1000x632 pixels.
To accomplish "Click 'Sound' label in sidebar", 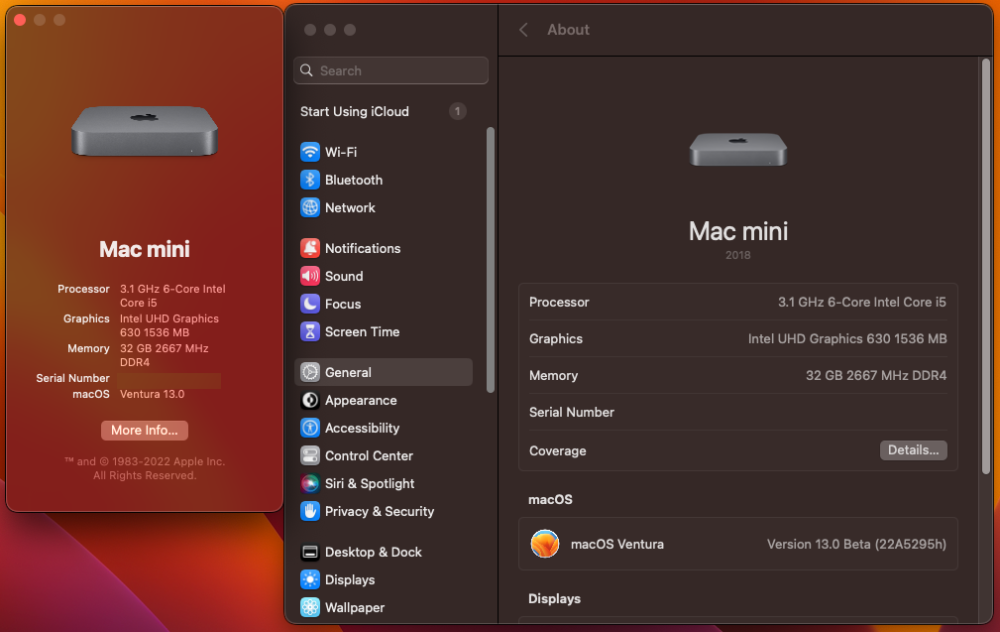I will (344, 276).
